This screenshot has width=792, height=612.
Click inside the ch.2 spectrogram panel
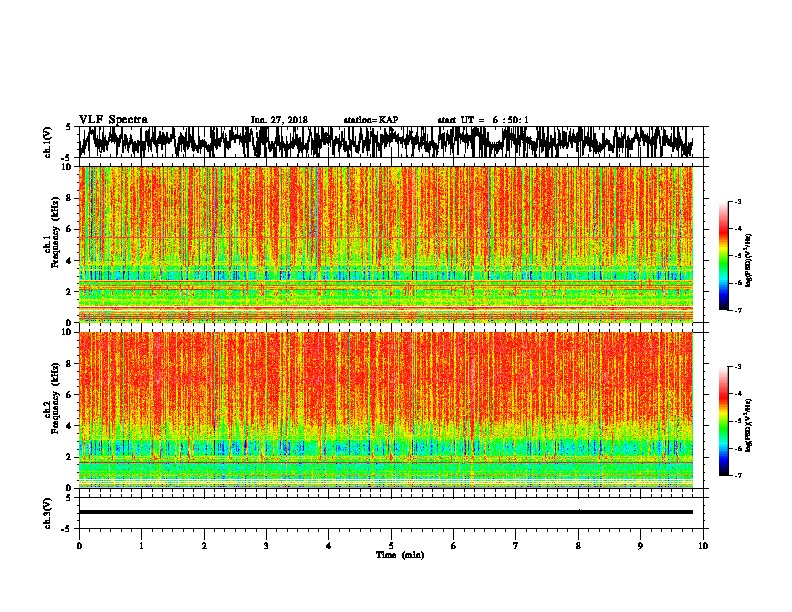coord(386,410)
